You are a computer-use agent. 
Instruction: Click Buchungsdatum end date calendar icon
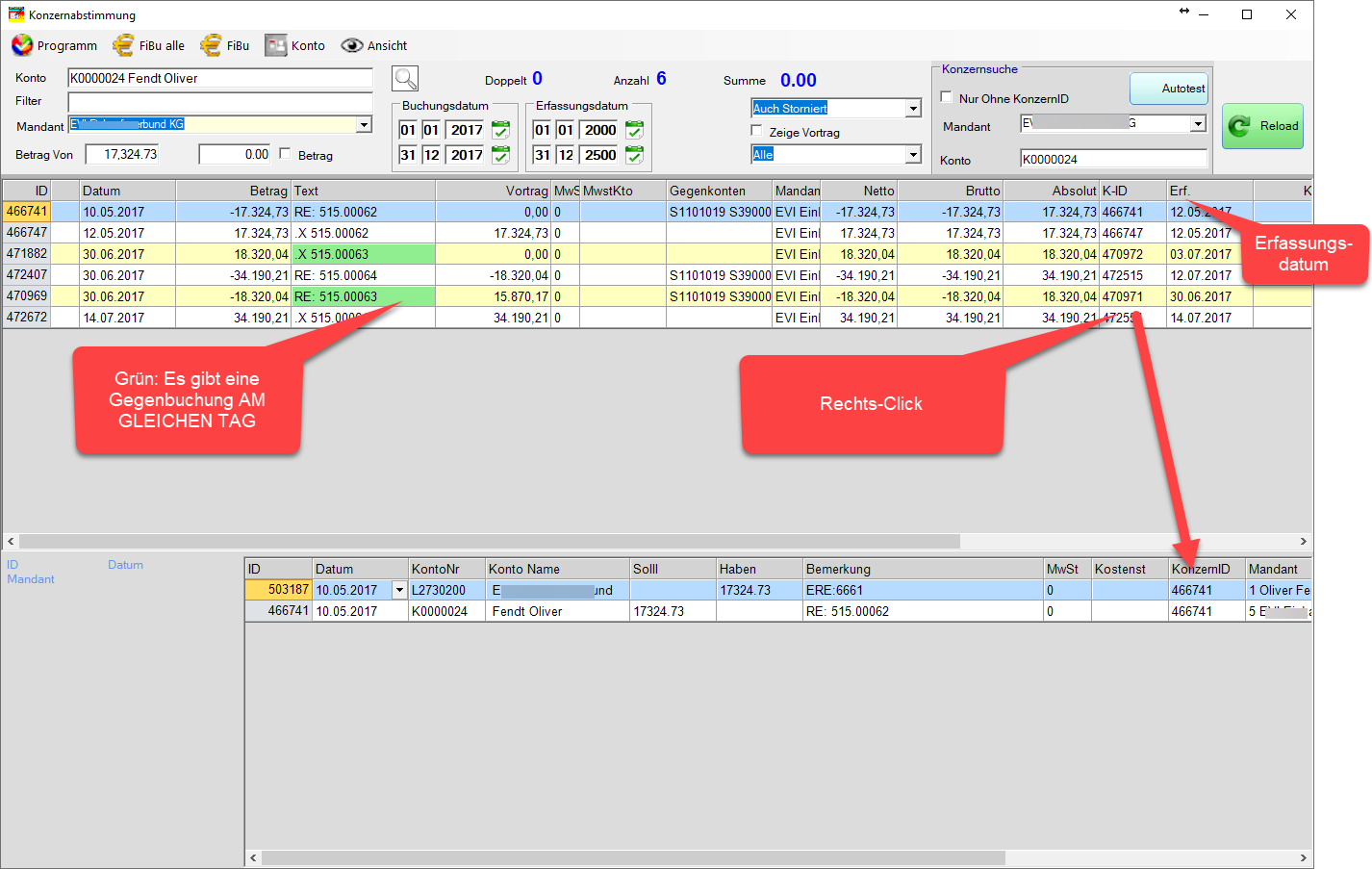[500, 154]
